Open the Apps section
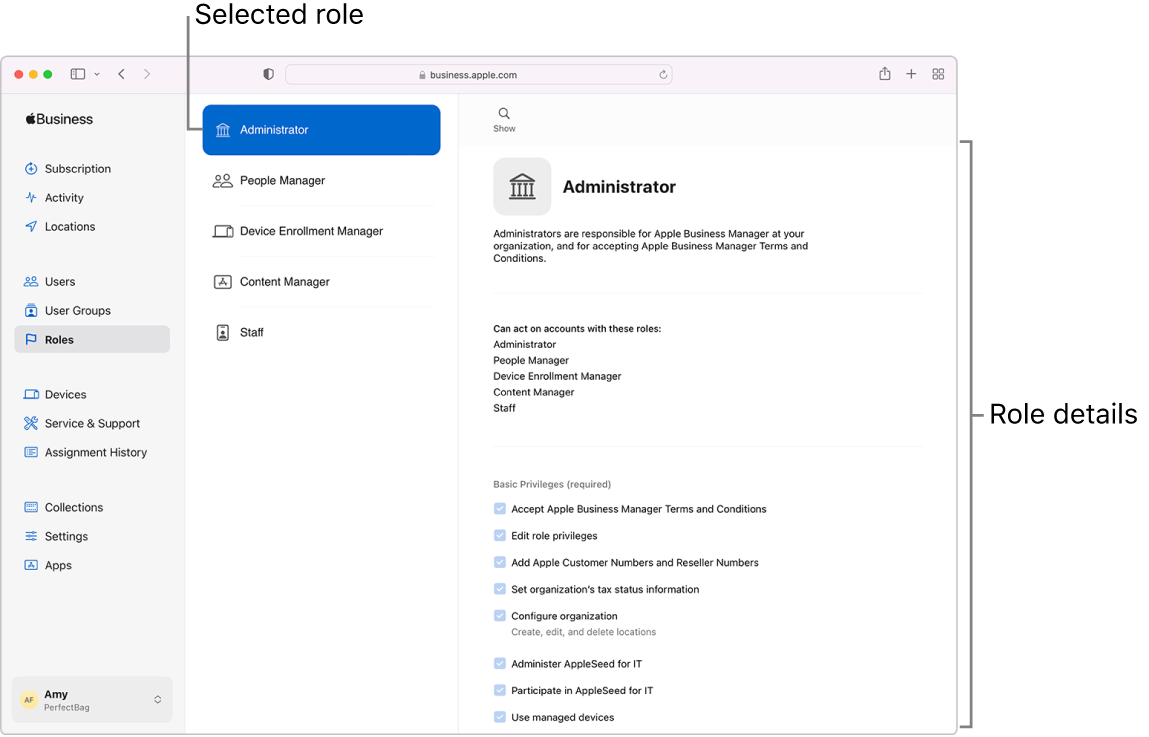 tap(58, 565)
